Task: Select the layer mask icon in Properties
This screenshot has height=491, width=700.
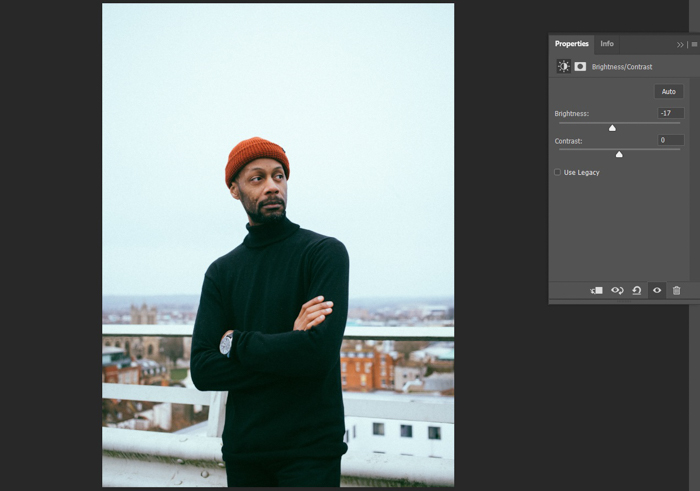Action: click(580, 66)
